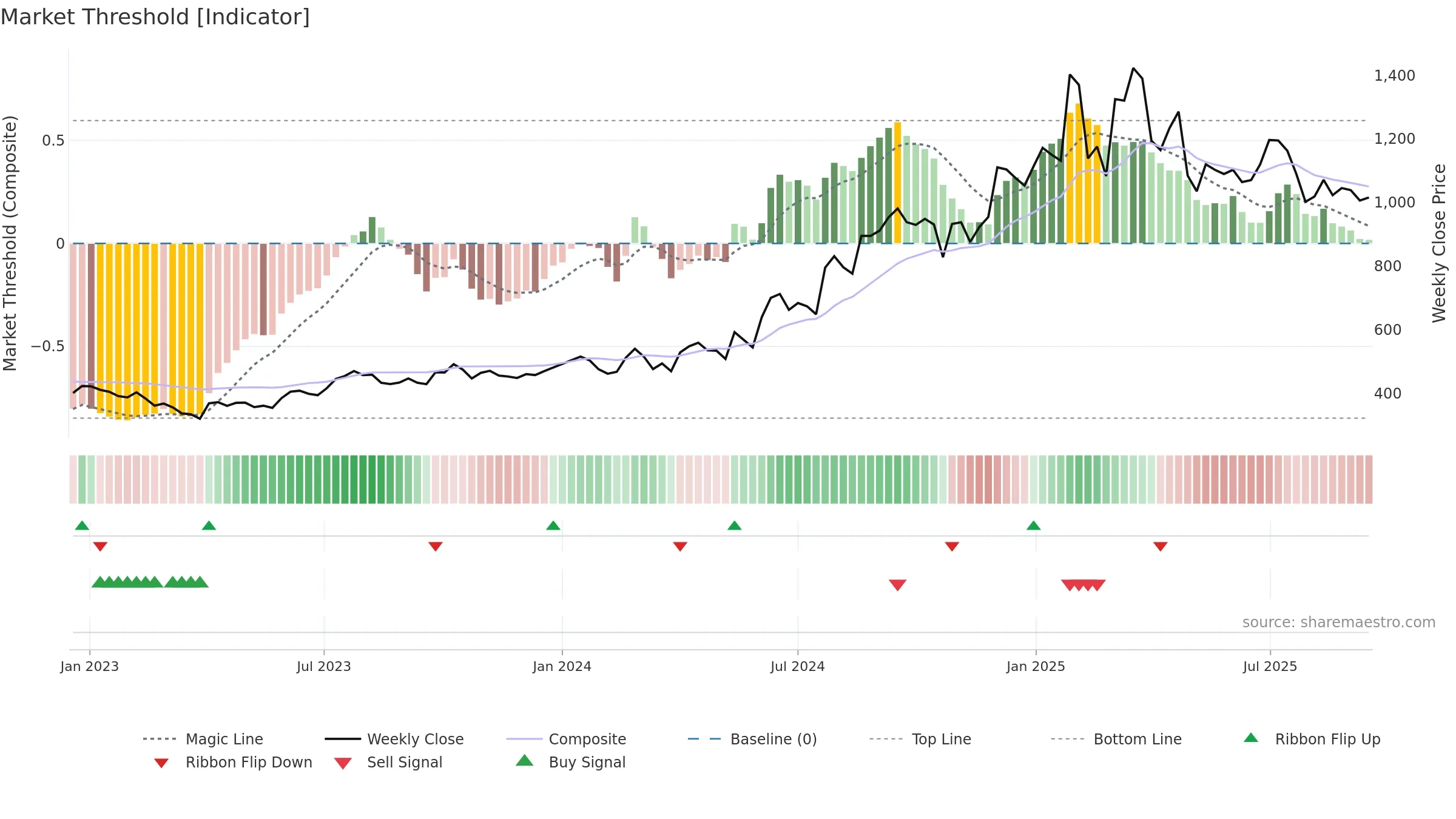The height and width of the screenshot is (819, 1456).
Task: Click the Ribbon Flip Down marker in late 2024
Action: tap(952, 547)
